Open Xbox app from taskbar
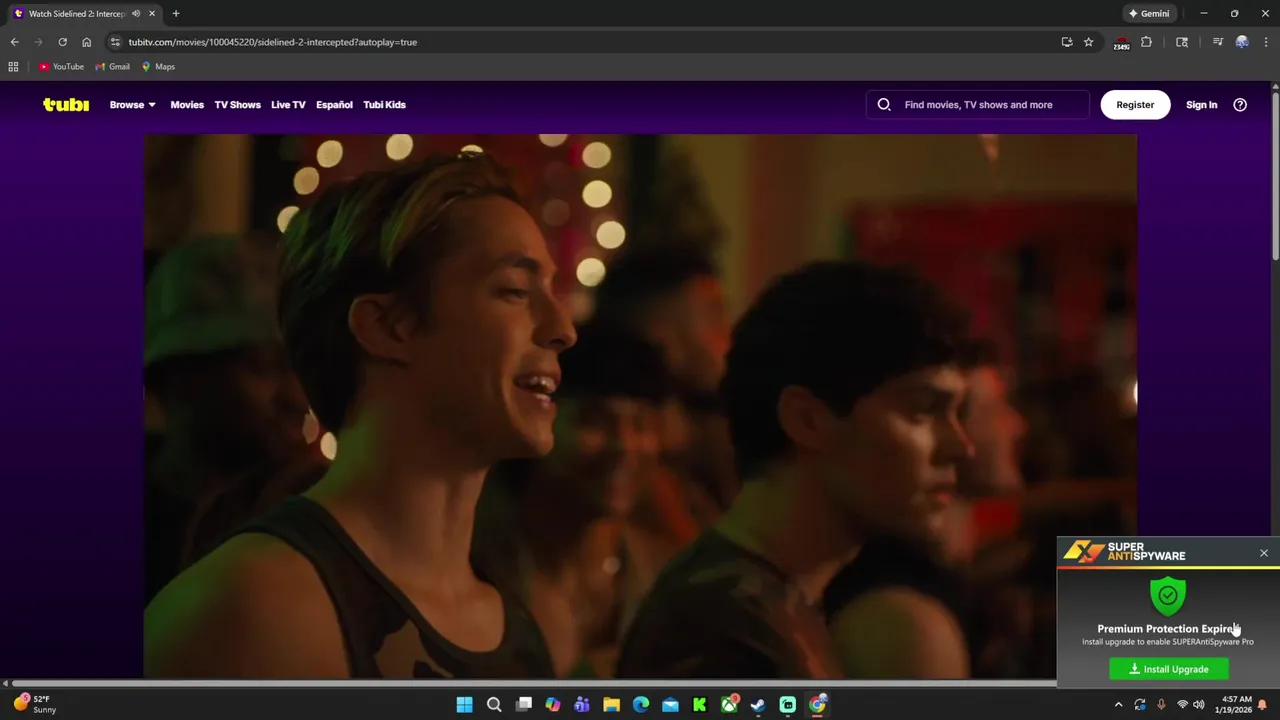The image size is (1280, 720). 729,705
